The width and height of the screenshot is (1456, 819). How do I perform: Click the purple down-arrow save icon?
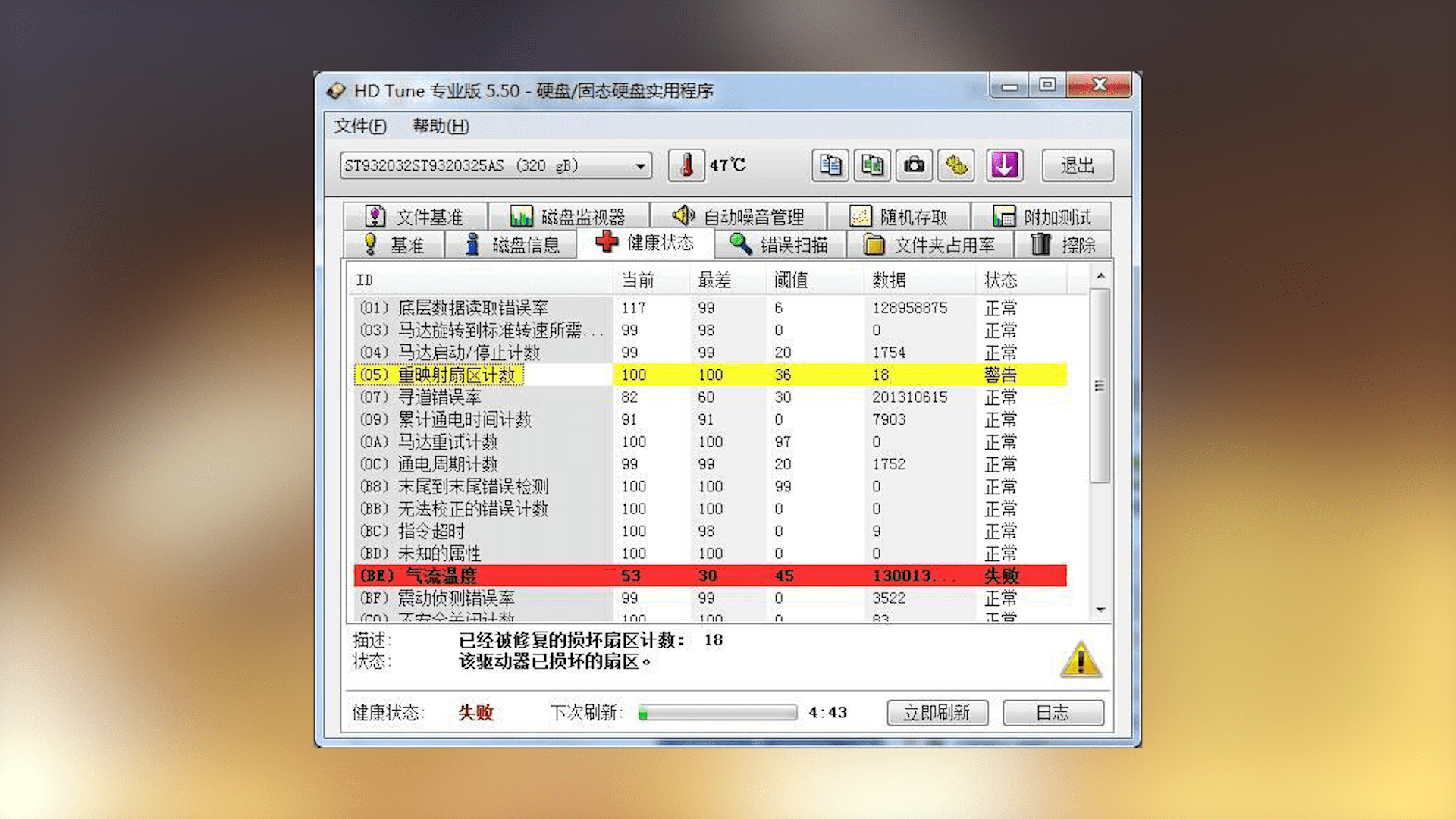click(x=1005, y=165)
